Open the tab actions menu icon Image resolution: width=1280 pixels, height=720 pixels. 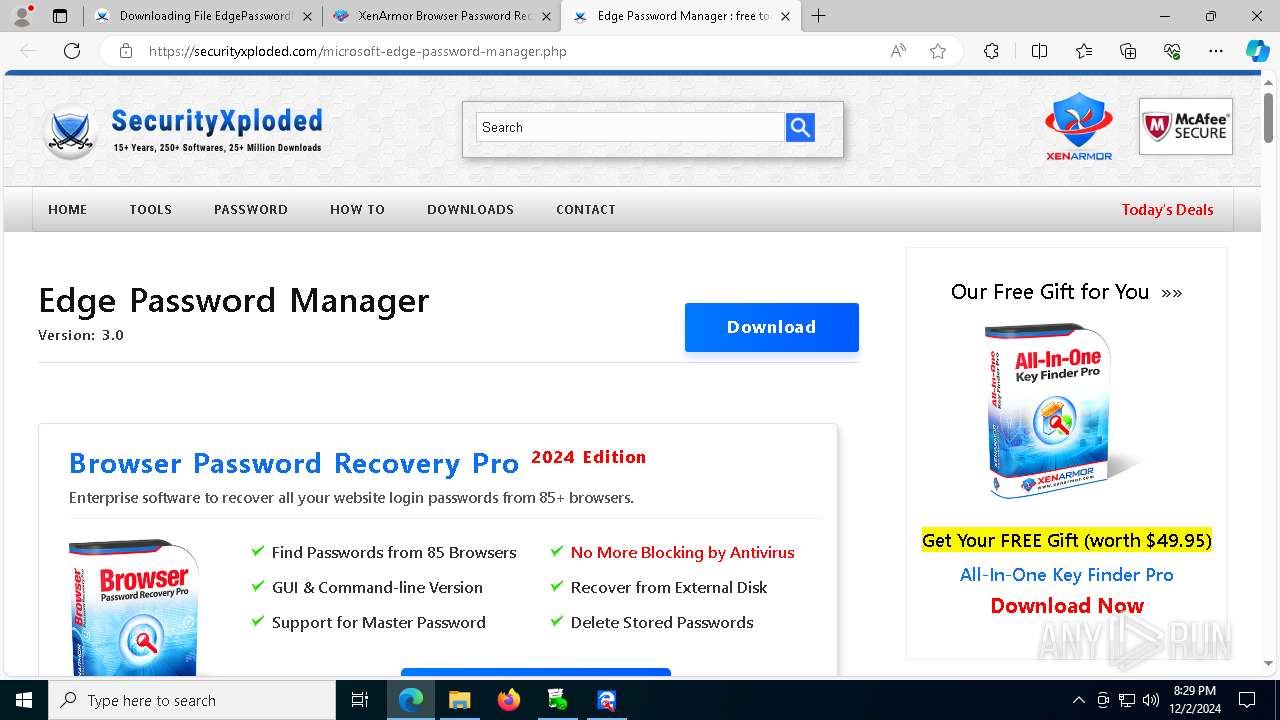click(60, 16)
